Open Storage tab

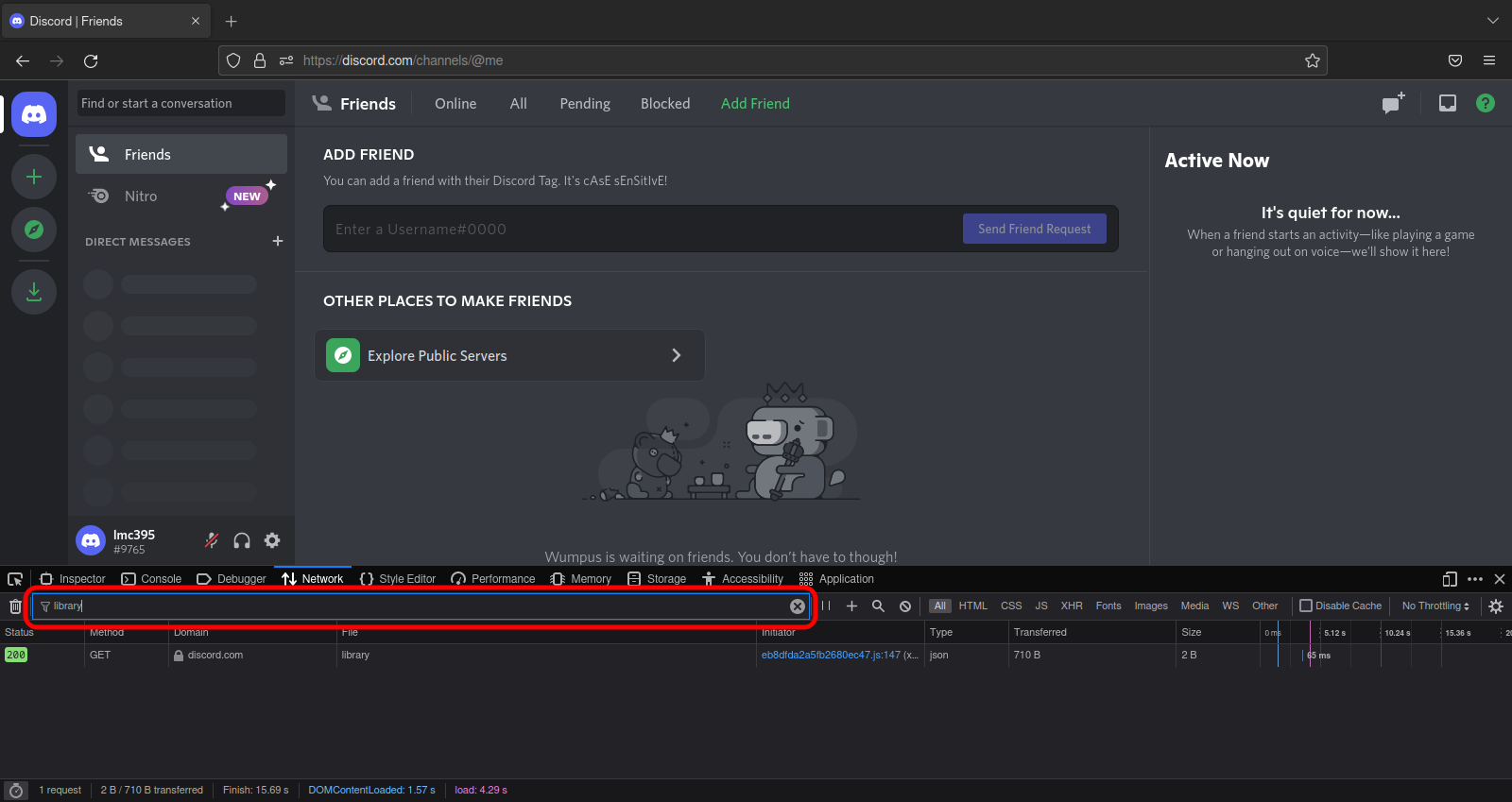click(657, 579)
